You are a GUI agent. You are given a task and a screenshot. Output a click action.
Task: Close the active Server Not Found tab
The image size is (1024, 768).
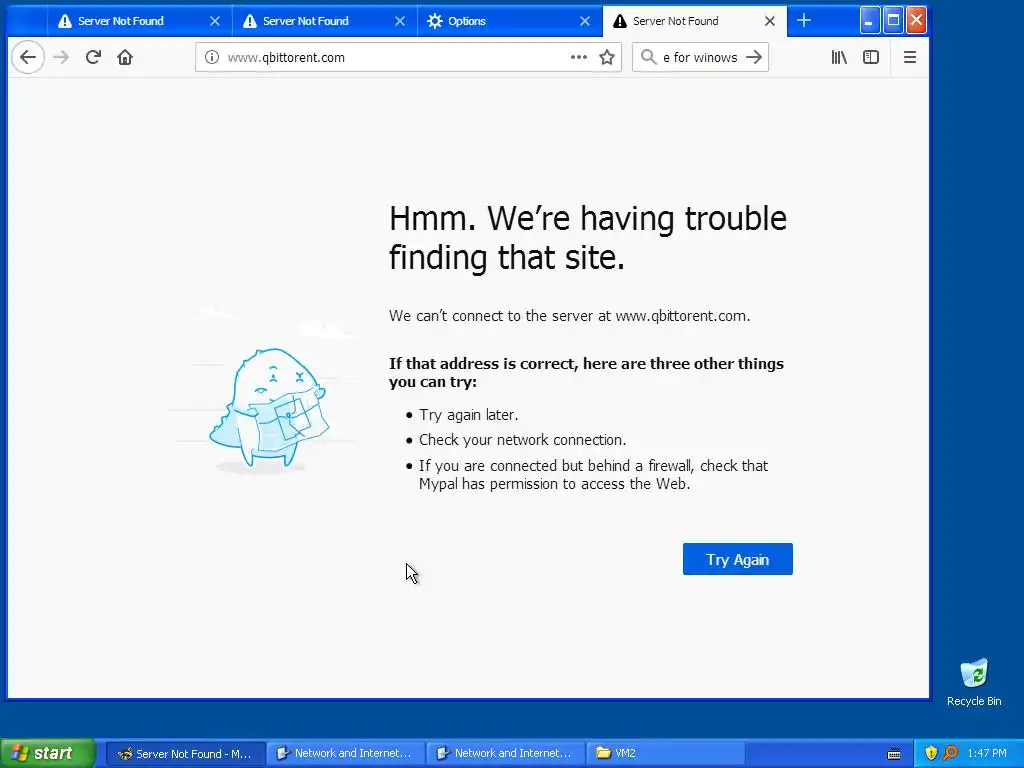coord(770,21)
